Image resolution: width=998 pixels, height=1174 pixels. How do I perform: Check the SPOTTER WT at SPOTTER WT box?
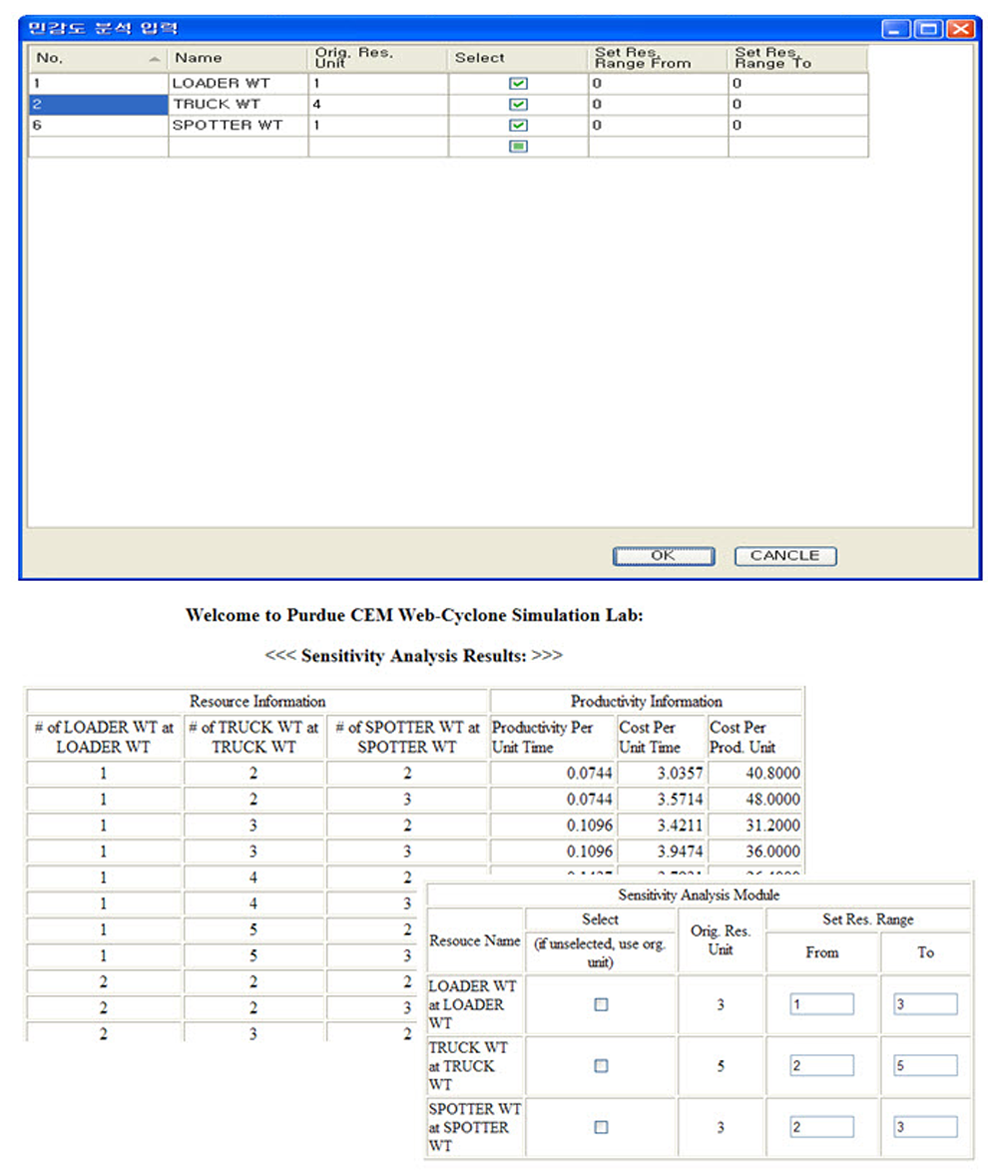click(x=601, y=1127)
